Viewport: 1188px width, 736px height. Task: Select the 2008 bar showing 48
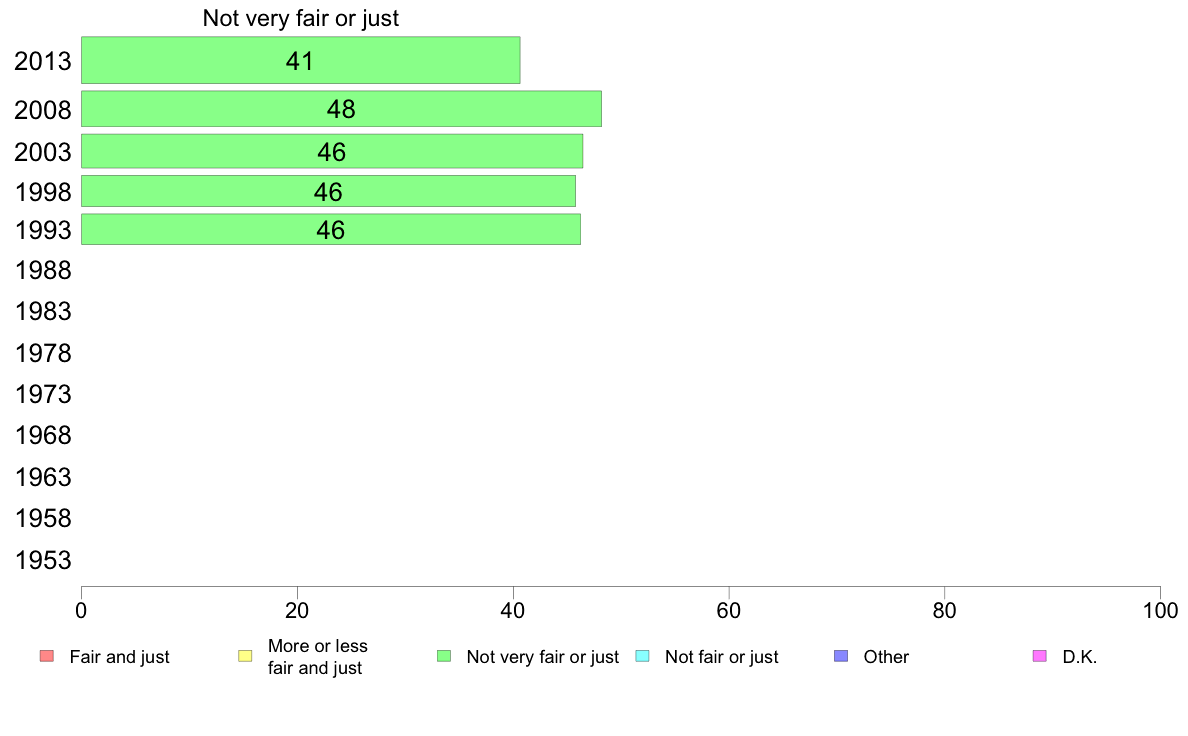(x=342, y=109)
